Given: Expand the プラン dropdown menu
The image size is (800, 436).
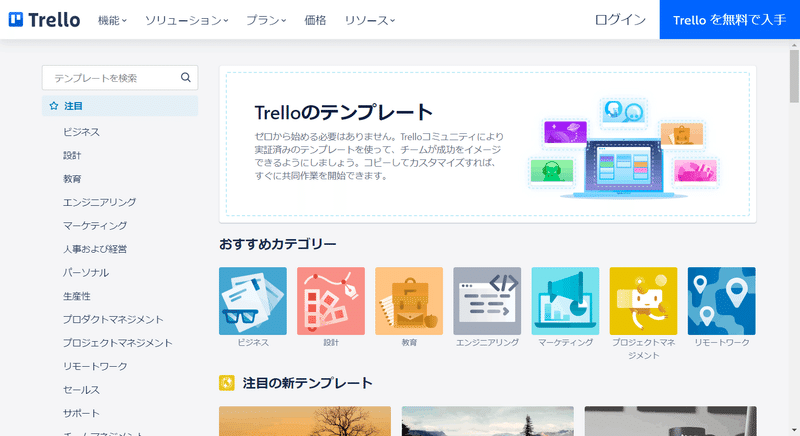Looking at the screenshot, I should [x=266, y=20].
